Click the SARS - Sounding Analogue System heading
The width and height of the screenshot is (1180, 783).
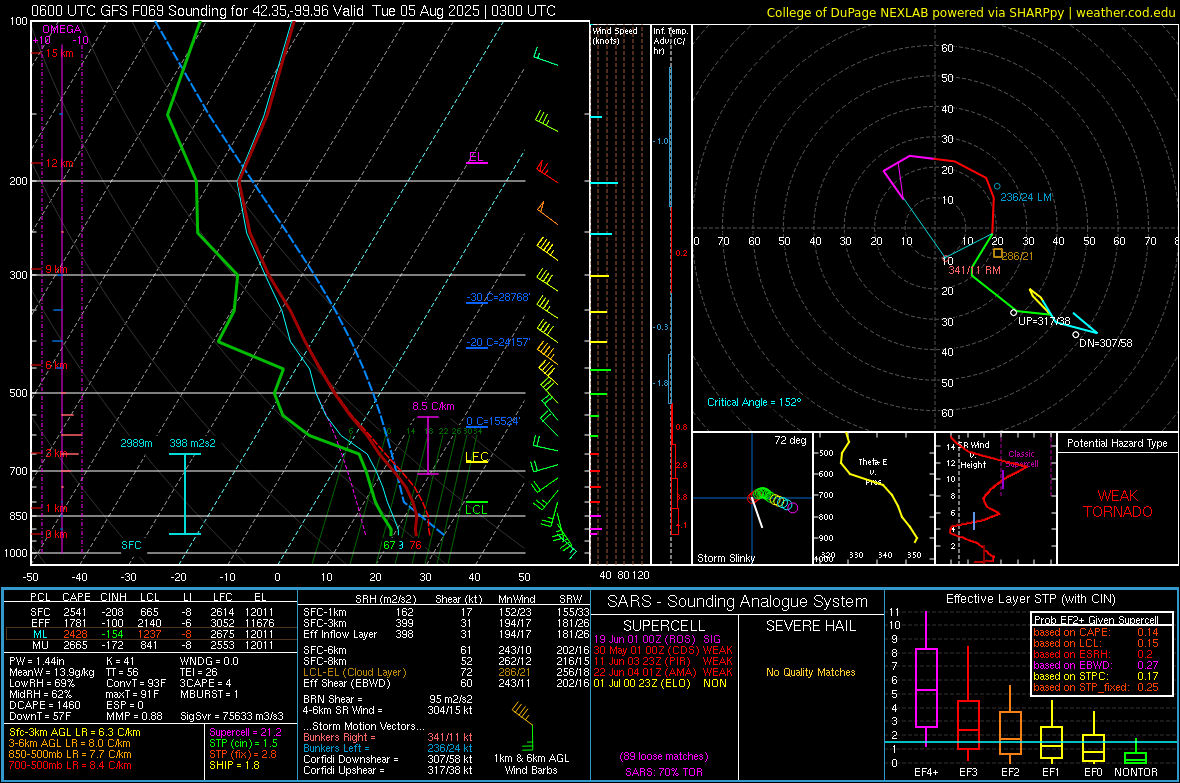[738, 602]
